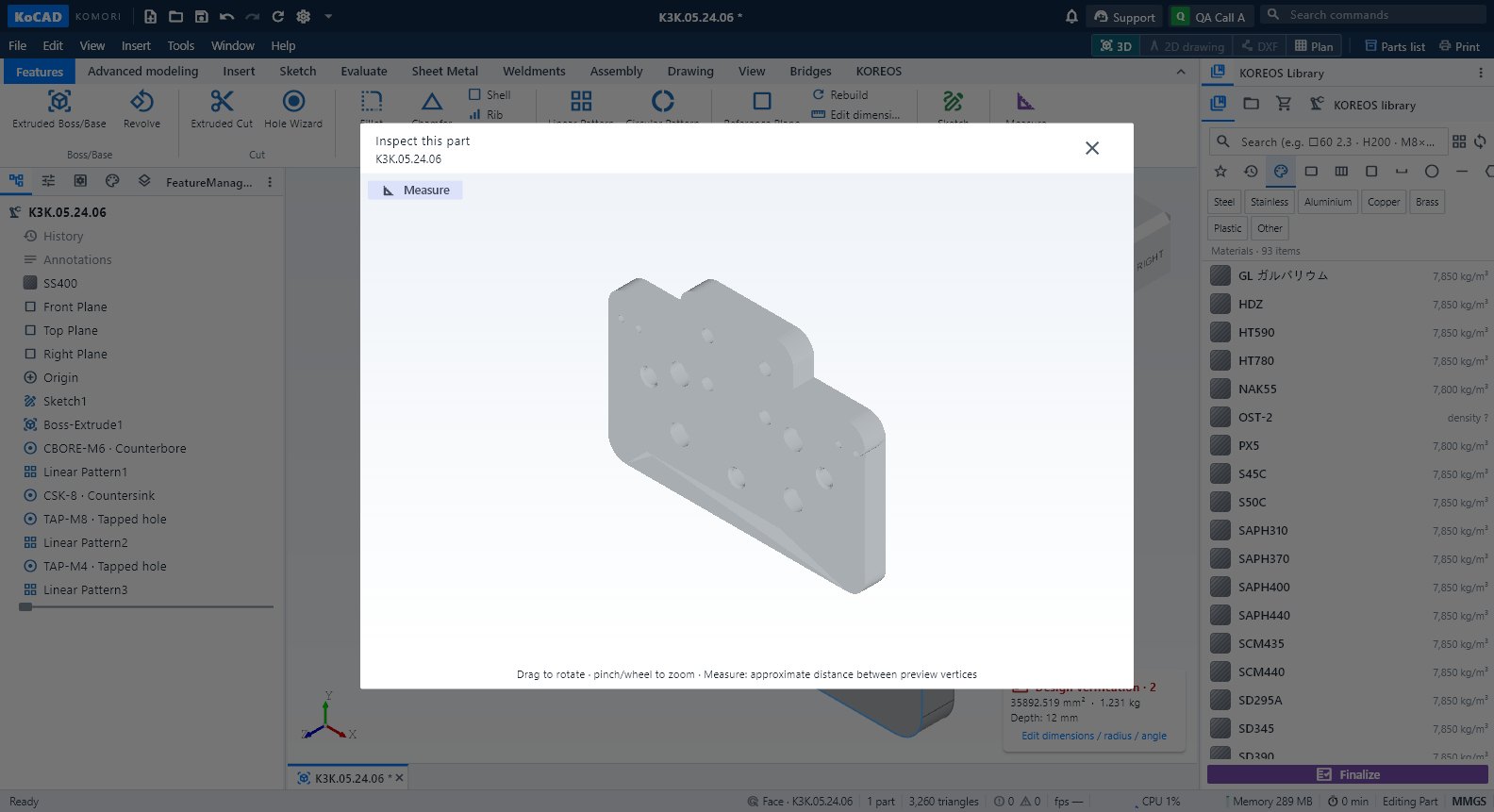Switch to the Weldments ribbon tab
This screenshot has height=812, width=1494.
[534, 71]
